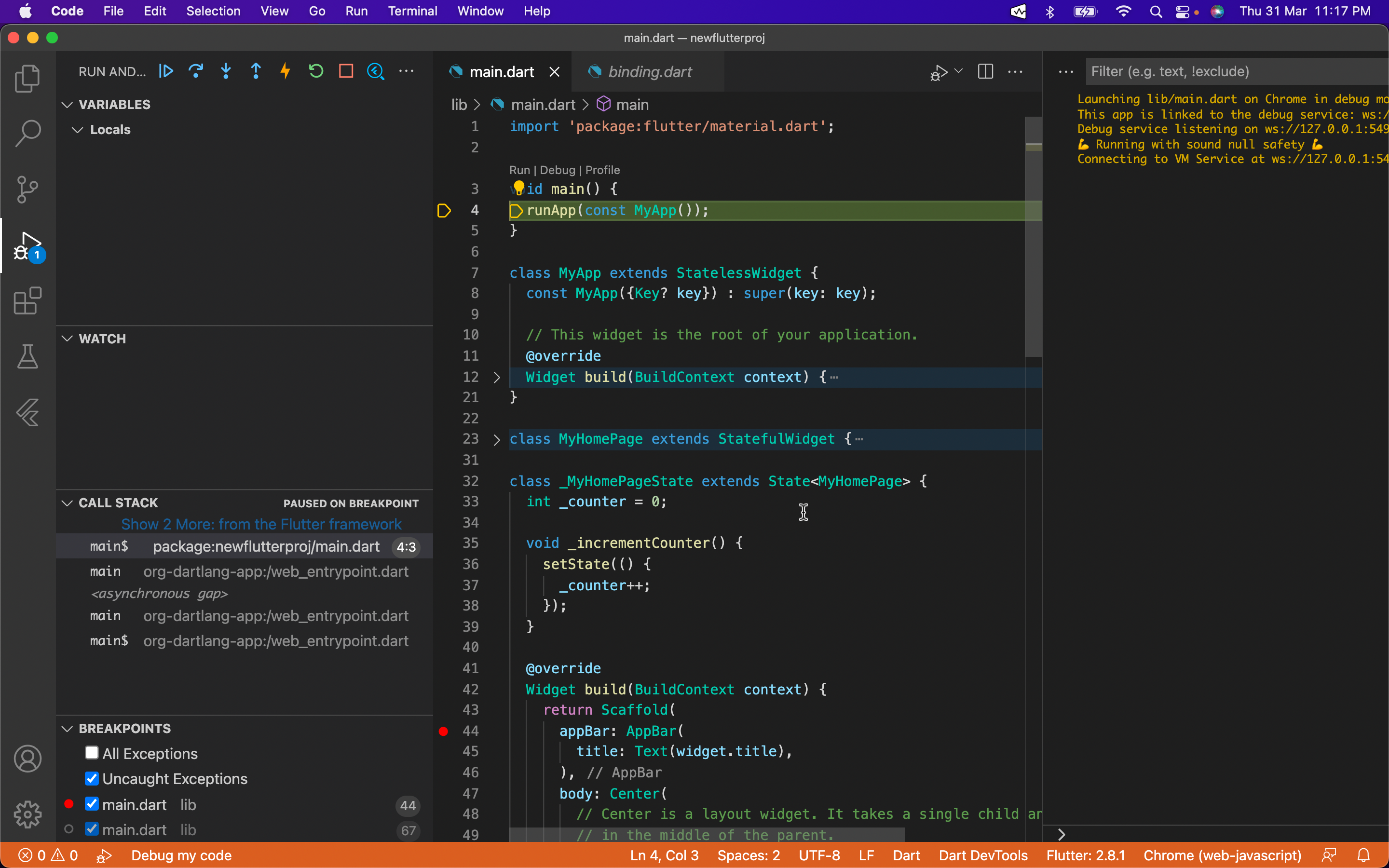Screen dimensions: 1389x868
Task: Disable the All Exceptions checkbox
Action: 92,753
